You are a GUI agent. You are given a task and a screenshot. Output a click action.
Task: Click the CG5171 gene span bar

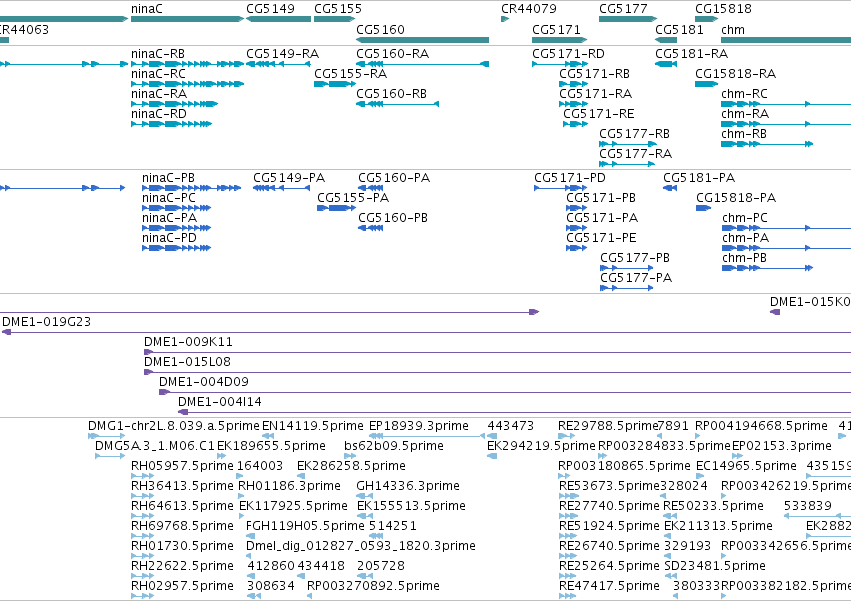click(560, 40)
